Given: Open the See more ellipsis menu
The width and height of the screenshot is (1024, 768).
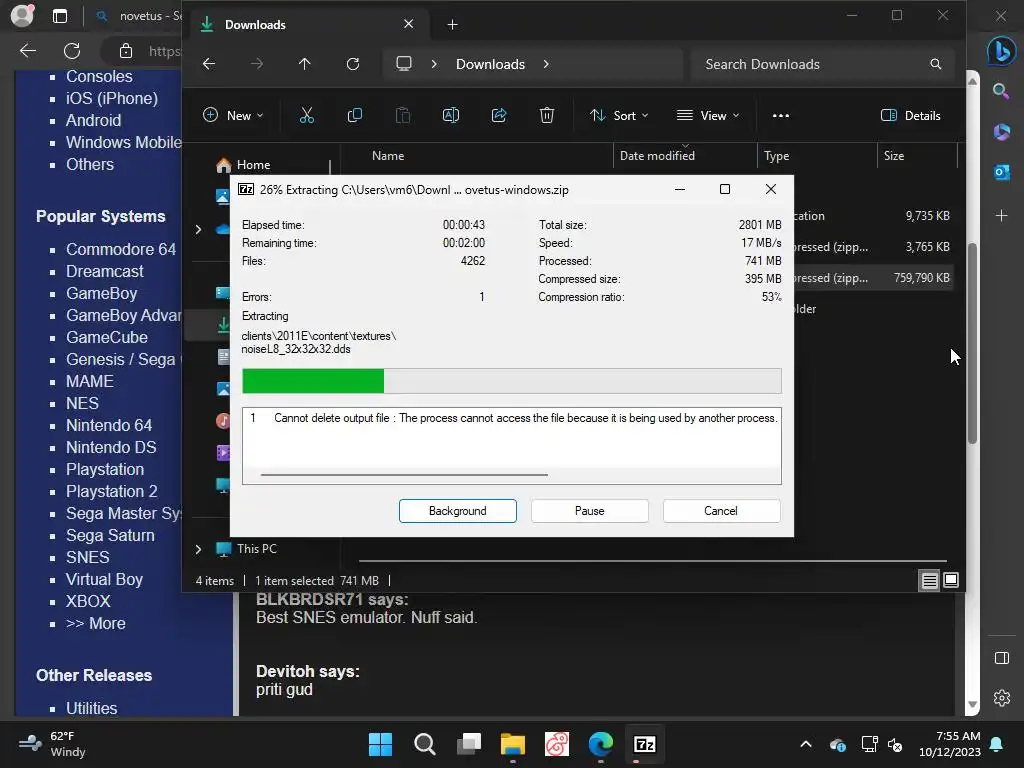Looking at the screenshot, I should coord(780,116).
